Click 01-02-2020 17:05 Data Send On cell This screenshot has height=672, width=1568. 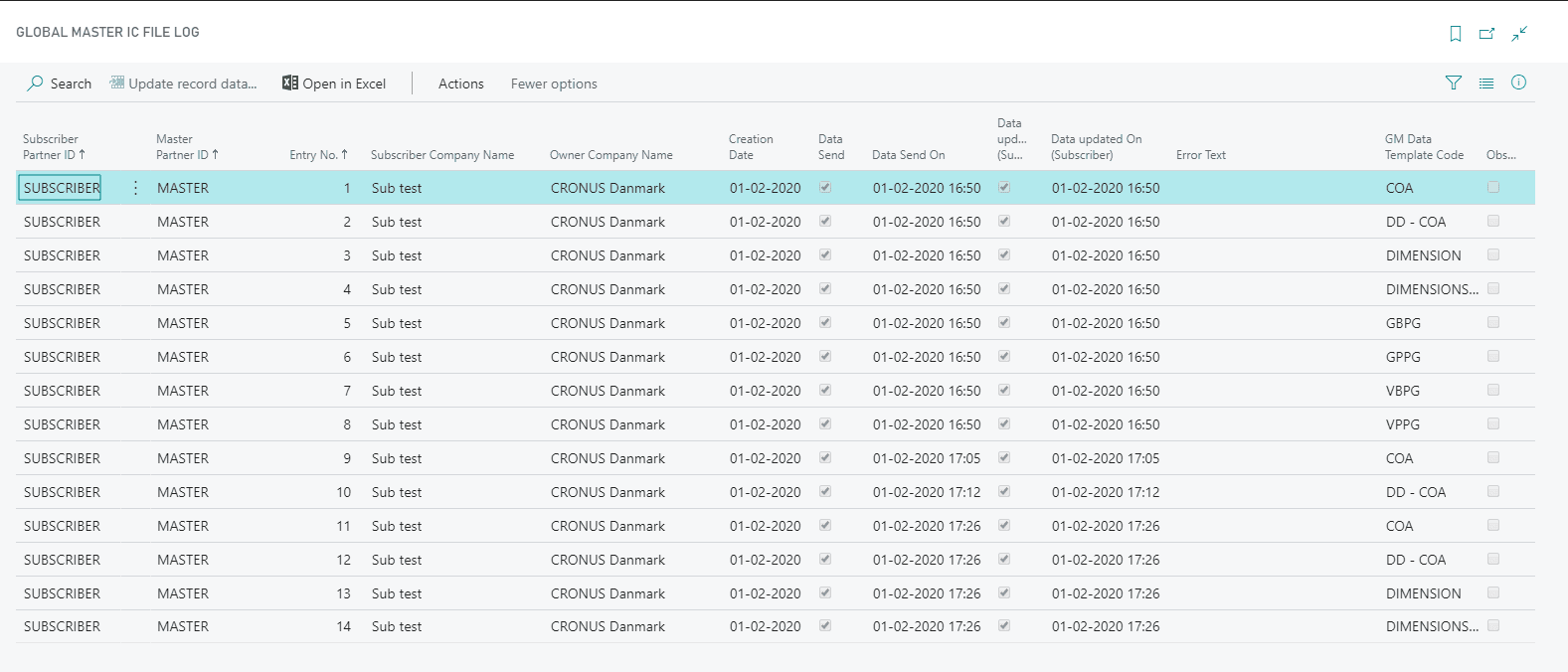pyautogui.click(x=927, y=458)
